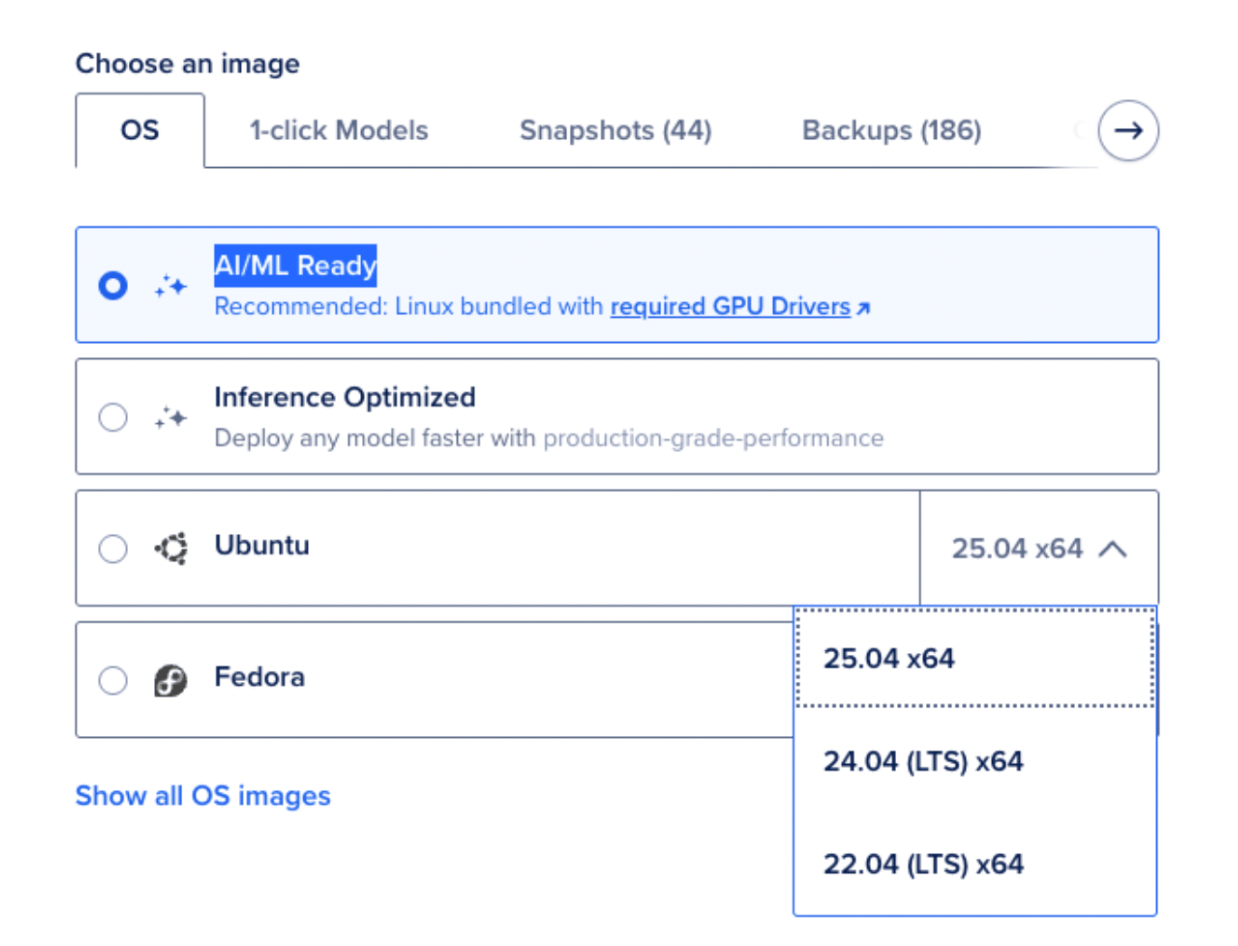Click the Ubuntu logo icon
Image resolution: width=1238 pixels, height=946 pixels.
pyautogui.click(x=171, y=549)
